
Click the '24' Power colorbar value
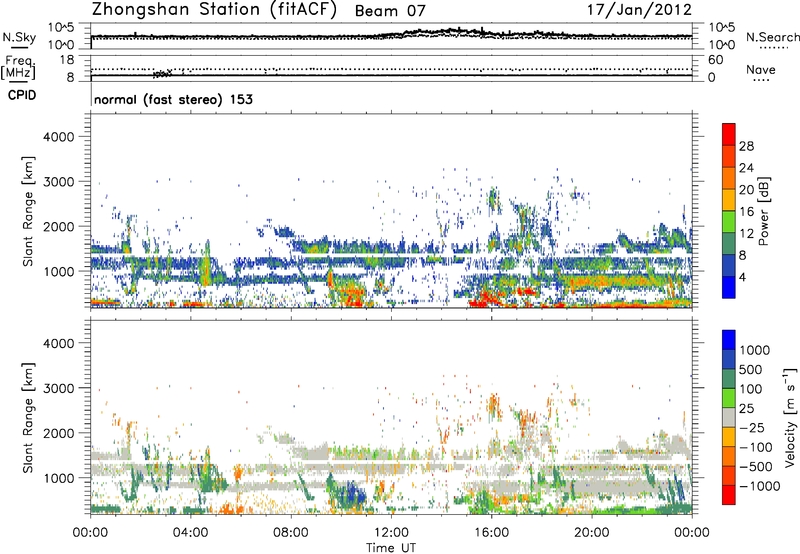746,168
